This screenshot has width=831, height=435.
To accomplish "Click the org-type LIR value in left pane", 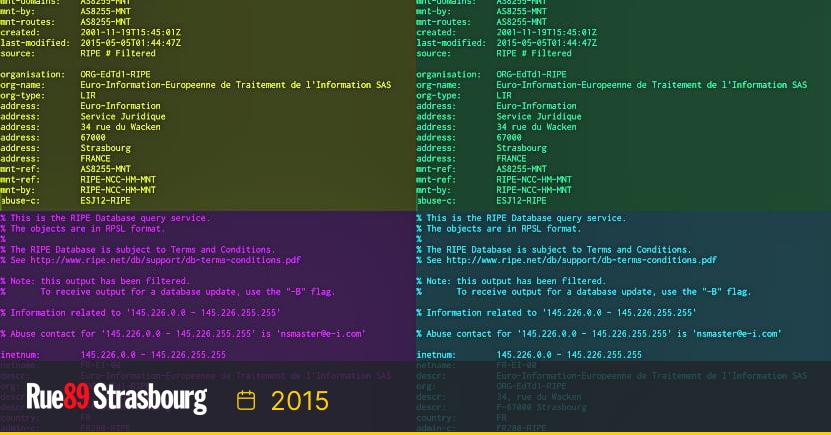I will [89, 95].
